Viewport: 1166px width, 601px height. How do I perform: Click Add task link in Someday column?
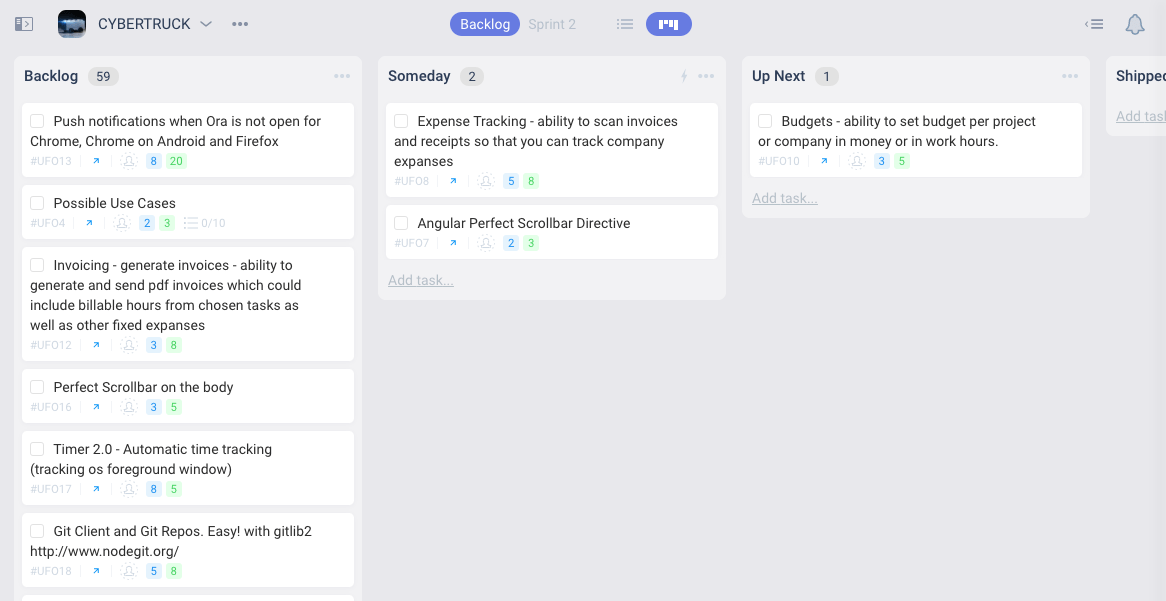[421, 280]
